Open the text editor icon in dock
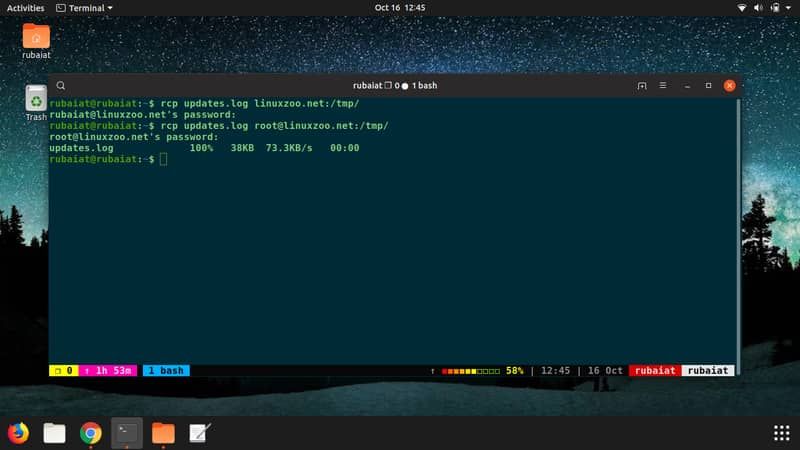Image resolution: width=800 pixels, height=450 pixels. 199,432
